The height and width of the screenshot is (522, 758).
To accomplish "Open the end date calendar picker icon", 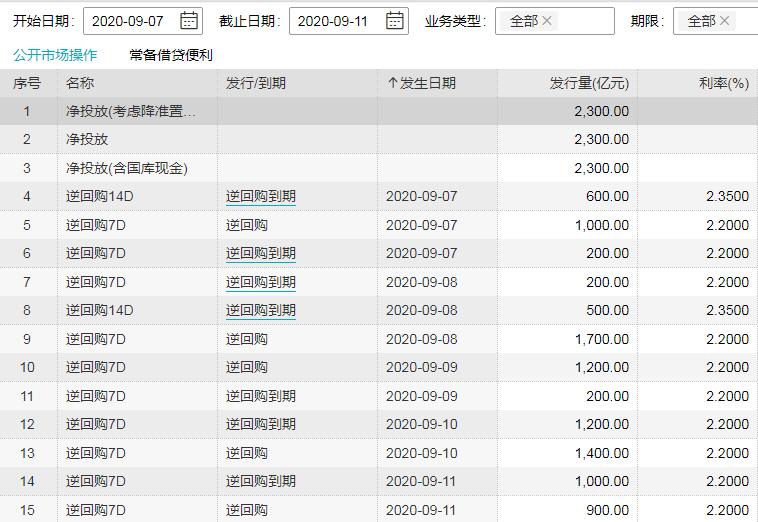I will (395, 21).
